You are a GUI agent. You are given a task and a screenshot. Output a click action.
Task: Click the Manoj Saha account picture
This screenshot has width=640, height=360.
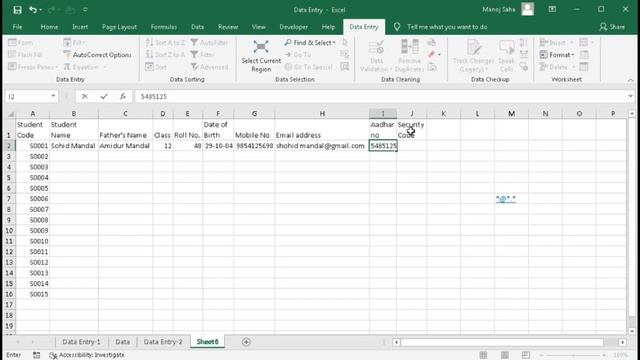527,9
